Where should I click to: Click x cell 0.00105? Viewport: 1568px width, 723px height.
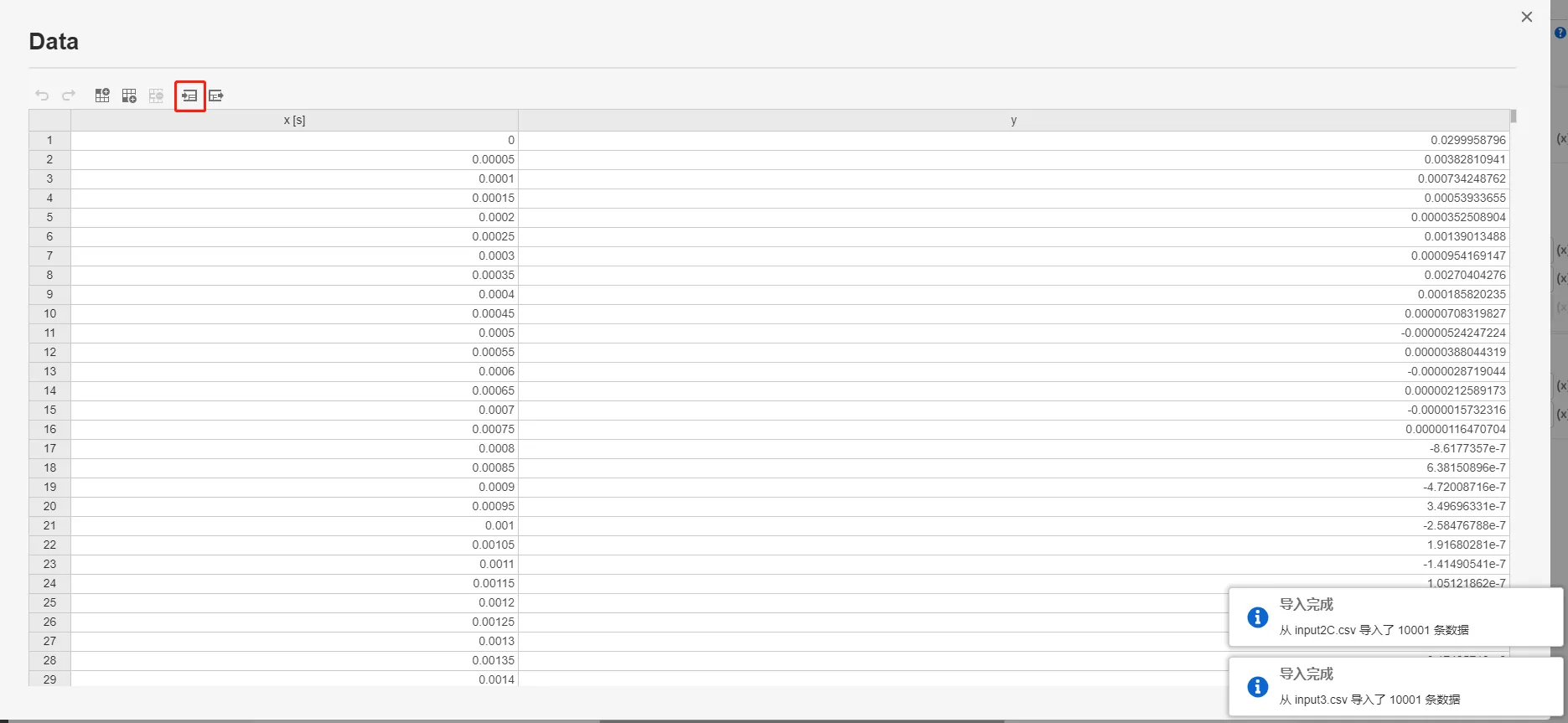pos(294,545)
